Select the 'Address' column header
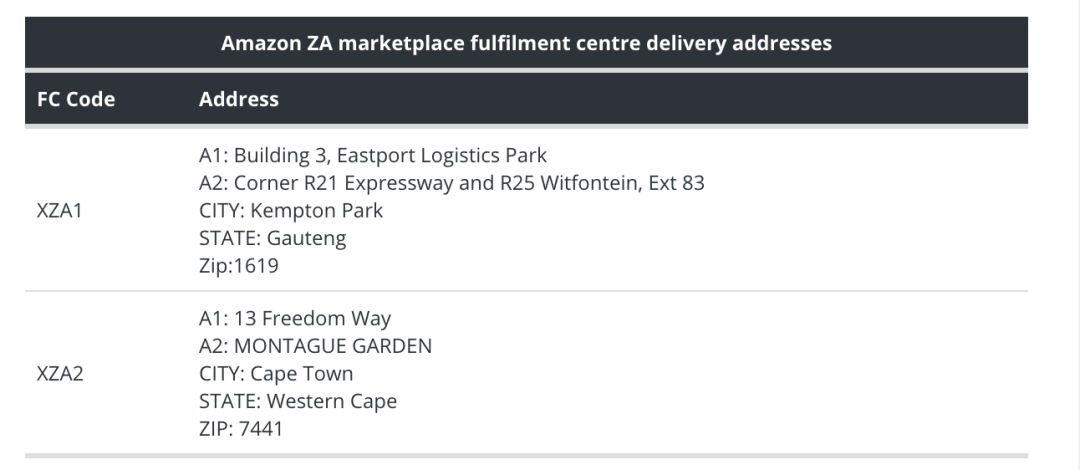 [239, 99]
